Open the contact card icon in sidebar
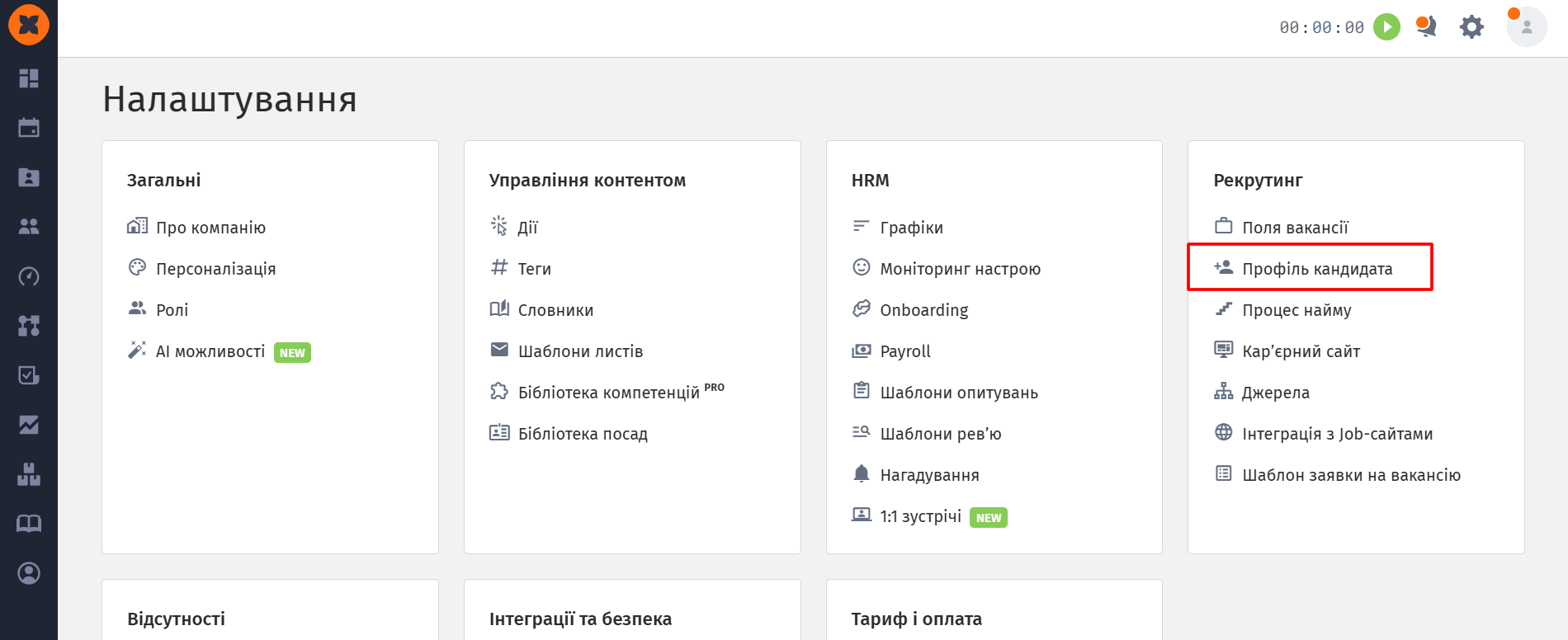 (x=29, y=177)
